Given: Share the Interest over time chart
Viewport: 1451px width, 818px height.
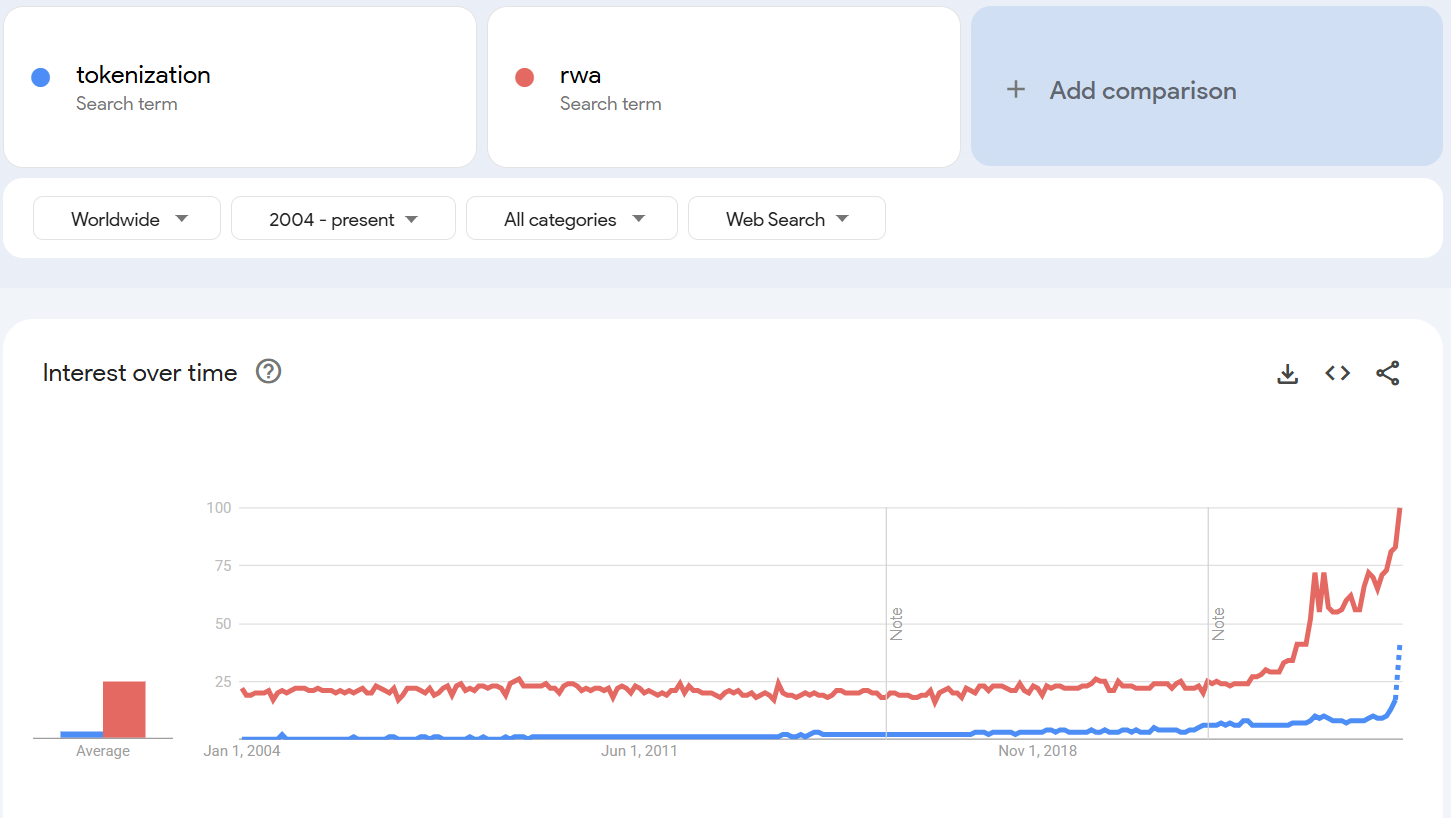Looking at the screenshot, I should click(x=1388, y=374).
